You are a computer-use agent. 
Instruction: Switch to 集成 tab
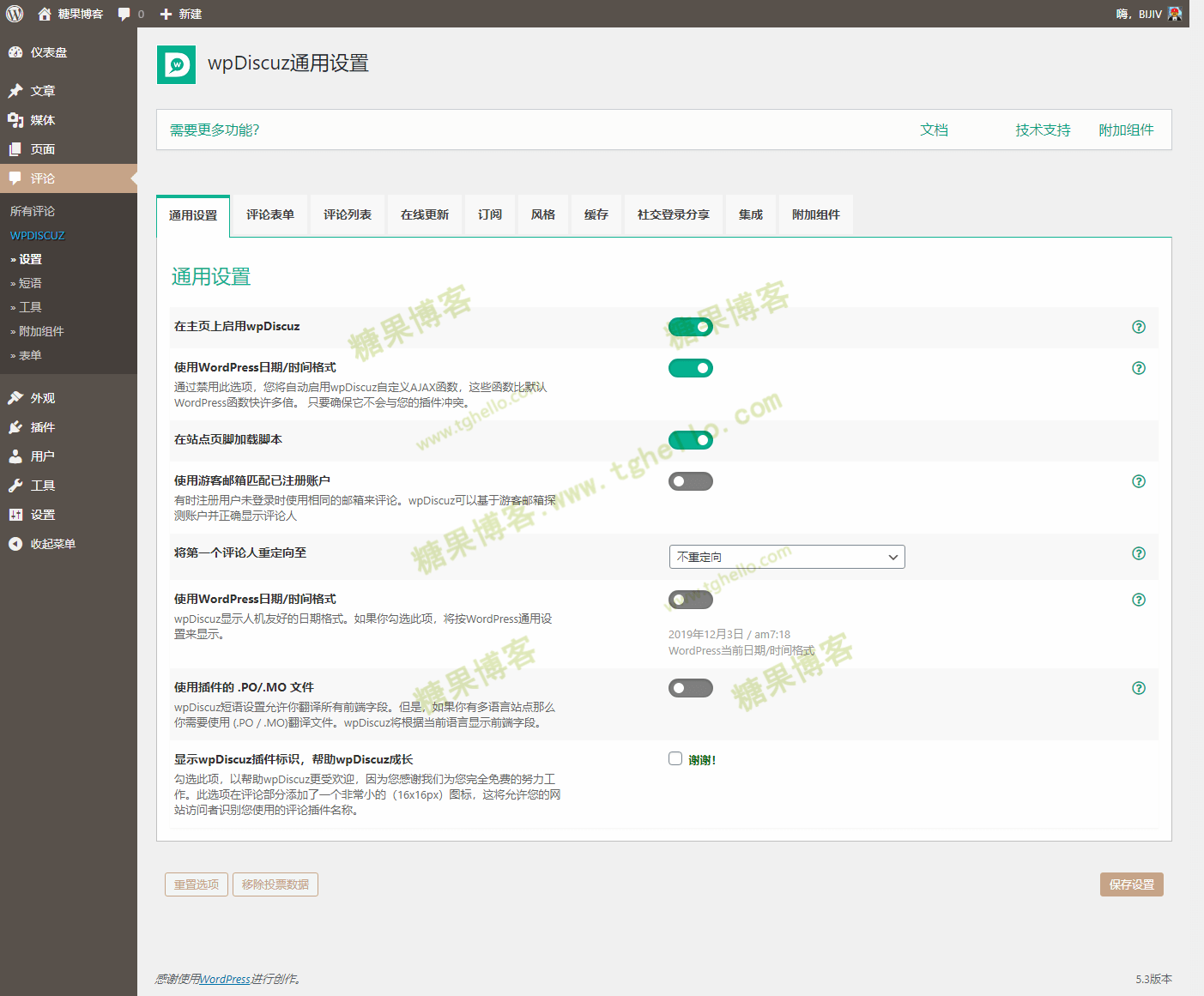click(751, 214)
